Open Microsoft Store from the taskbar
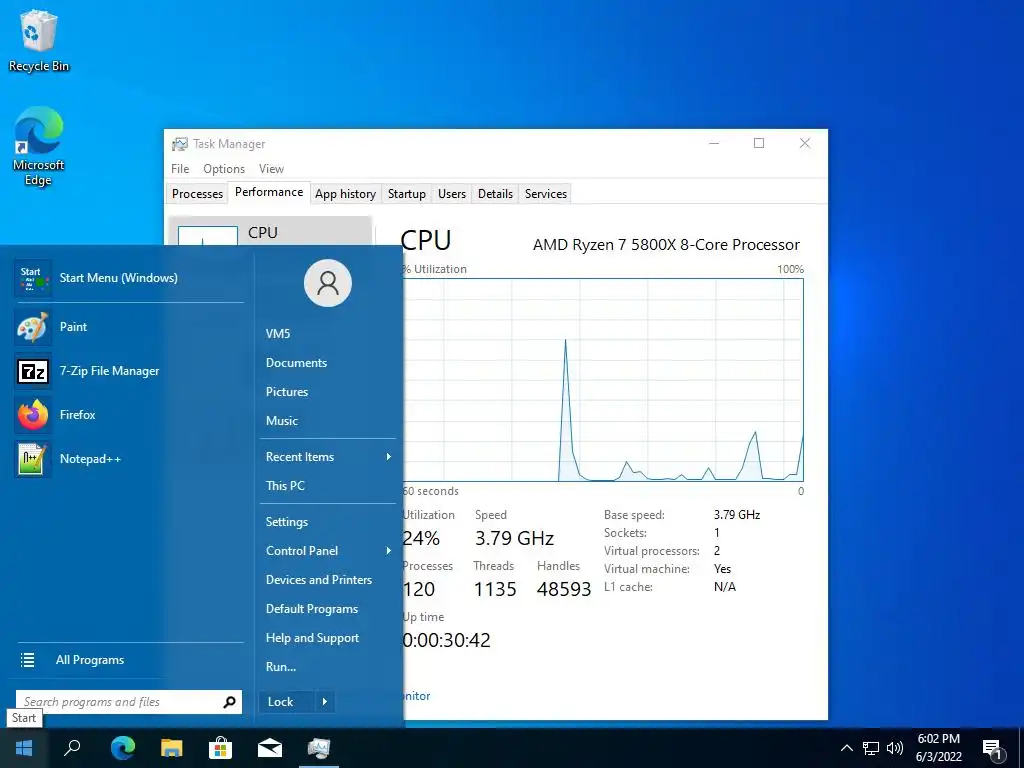Viewport: 1024px width, 768px height. click(x=221, y=748)
